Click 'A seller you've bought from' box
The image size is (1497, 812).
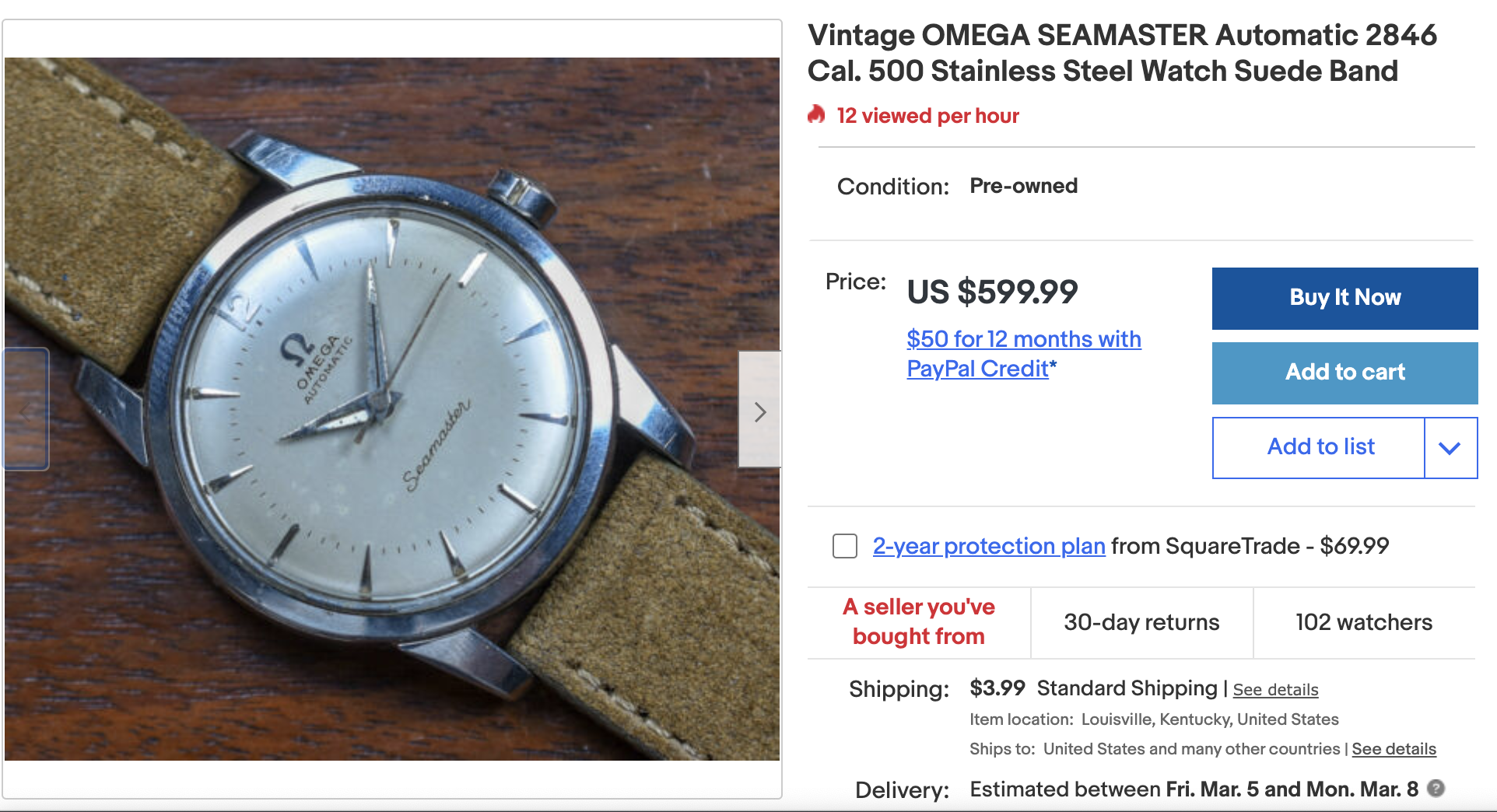919,621
